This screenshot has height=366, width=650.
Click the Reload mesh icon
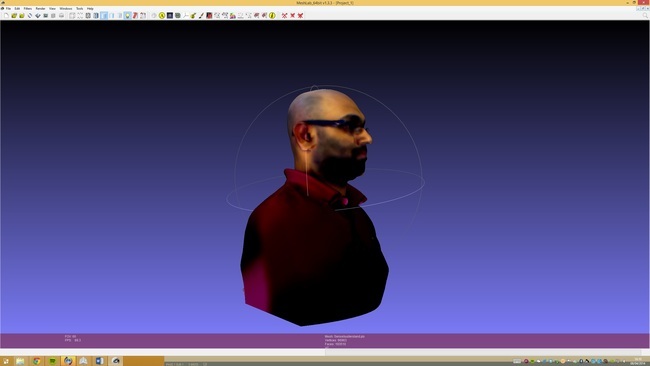(30, 15)
